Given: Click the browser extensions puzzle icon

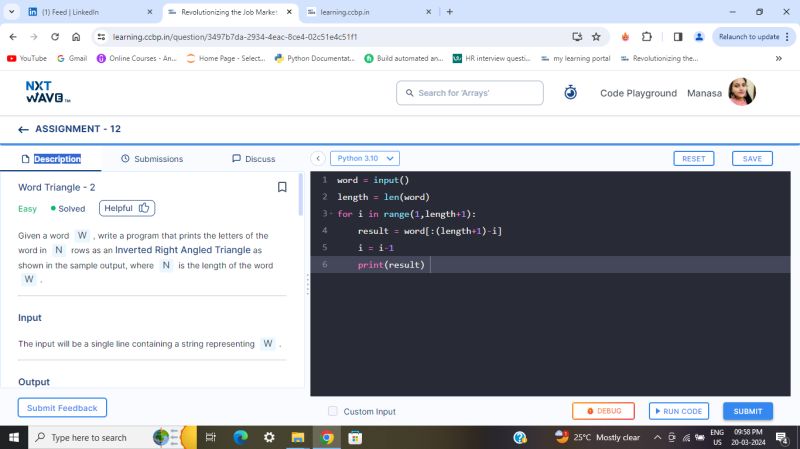Looking at the screenshot, I should (647, 37).
